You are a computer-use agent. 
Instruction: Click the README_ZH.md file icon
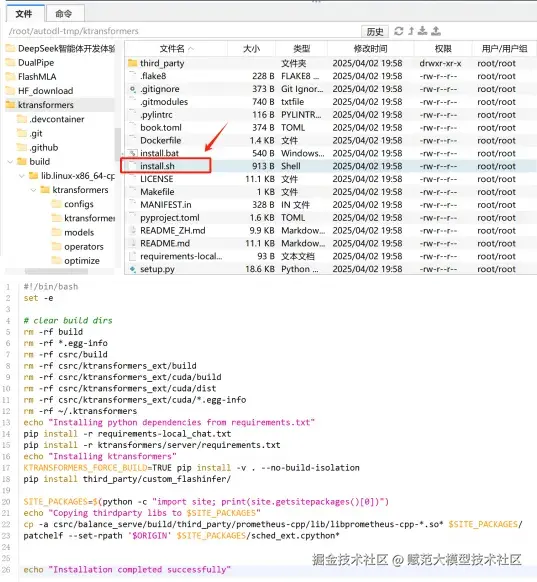tap(132, 230)
